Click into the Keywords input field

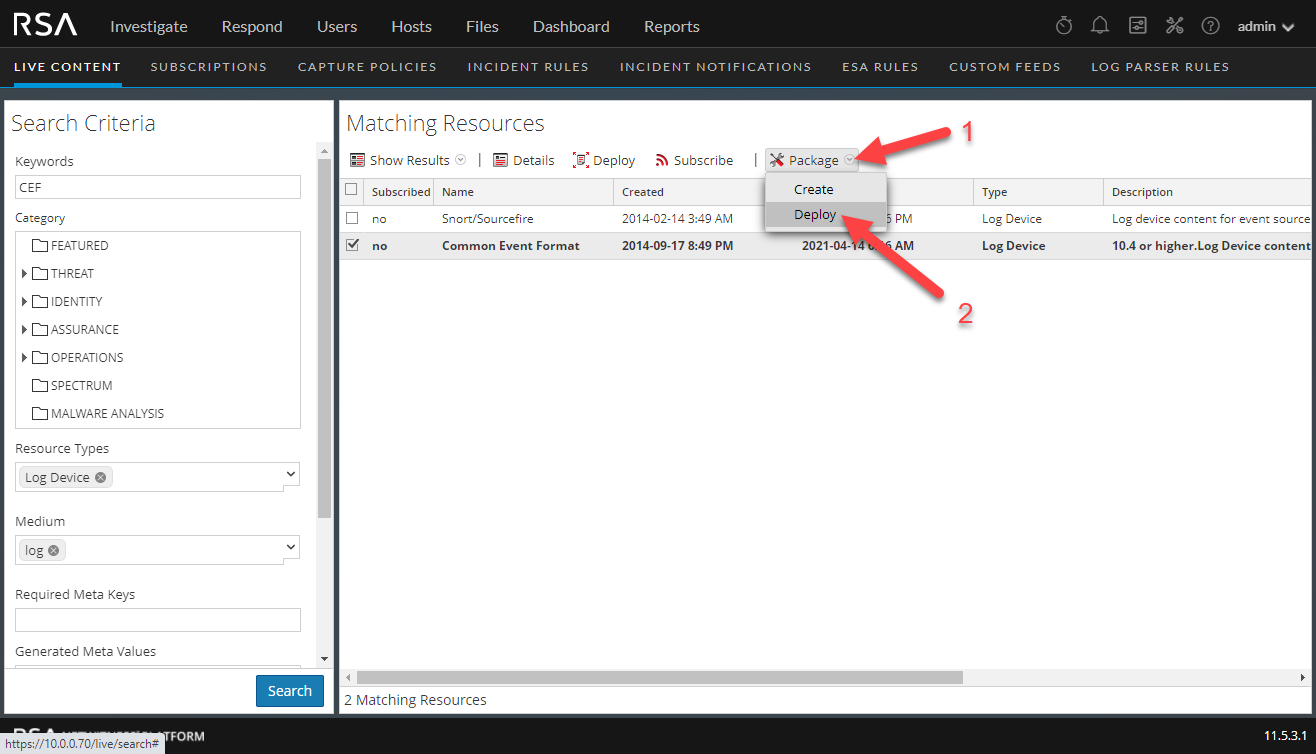click(x=158, y=187)
